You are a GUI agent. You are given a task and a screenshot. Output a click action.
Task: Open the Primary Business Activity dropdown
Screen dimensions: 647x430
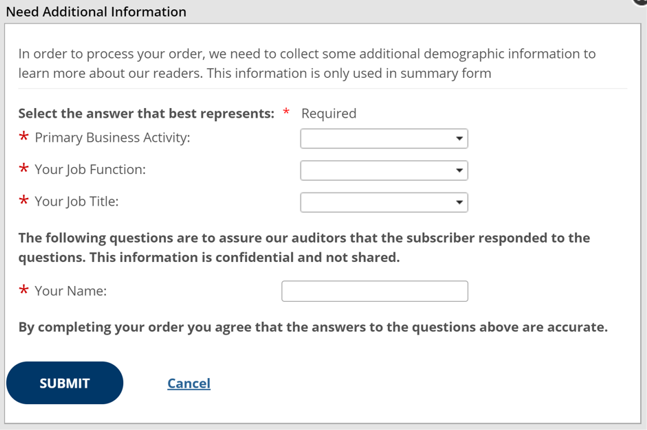384,139
